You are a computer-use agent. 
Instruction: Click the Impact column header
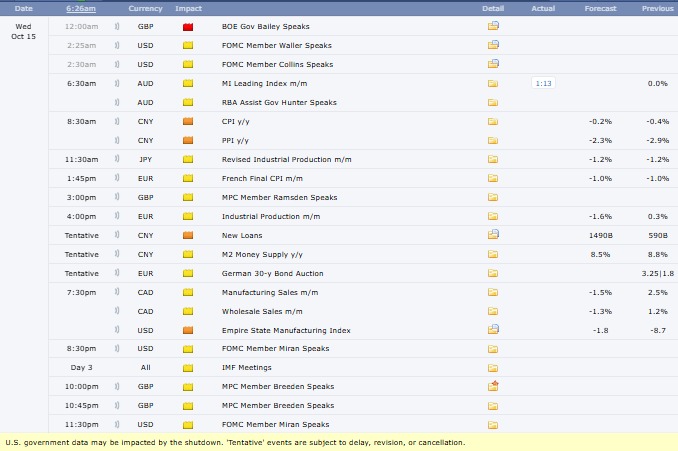(188, 8)
